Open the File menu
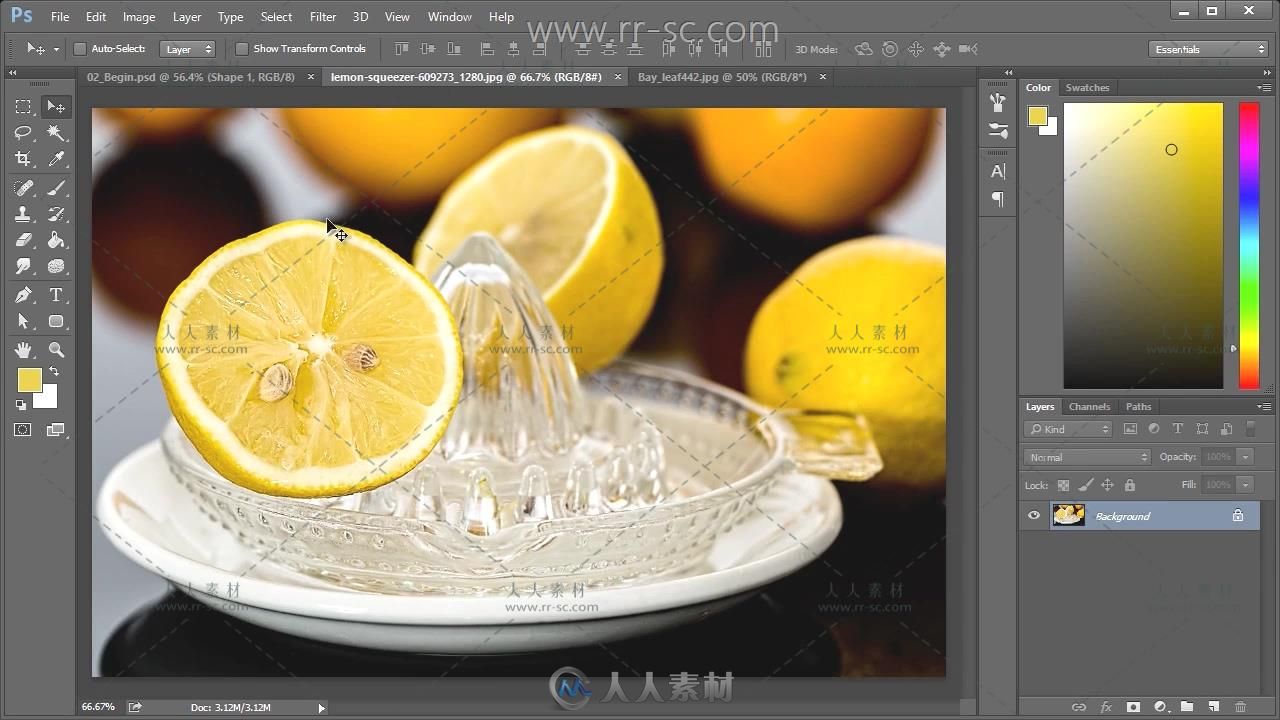The image size is (1280, 720). (60, 17)
